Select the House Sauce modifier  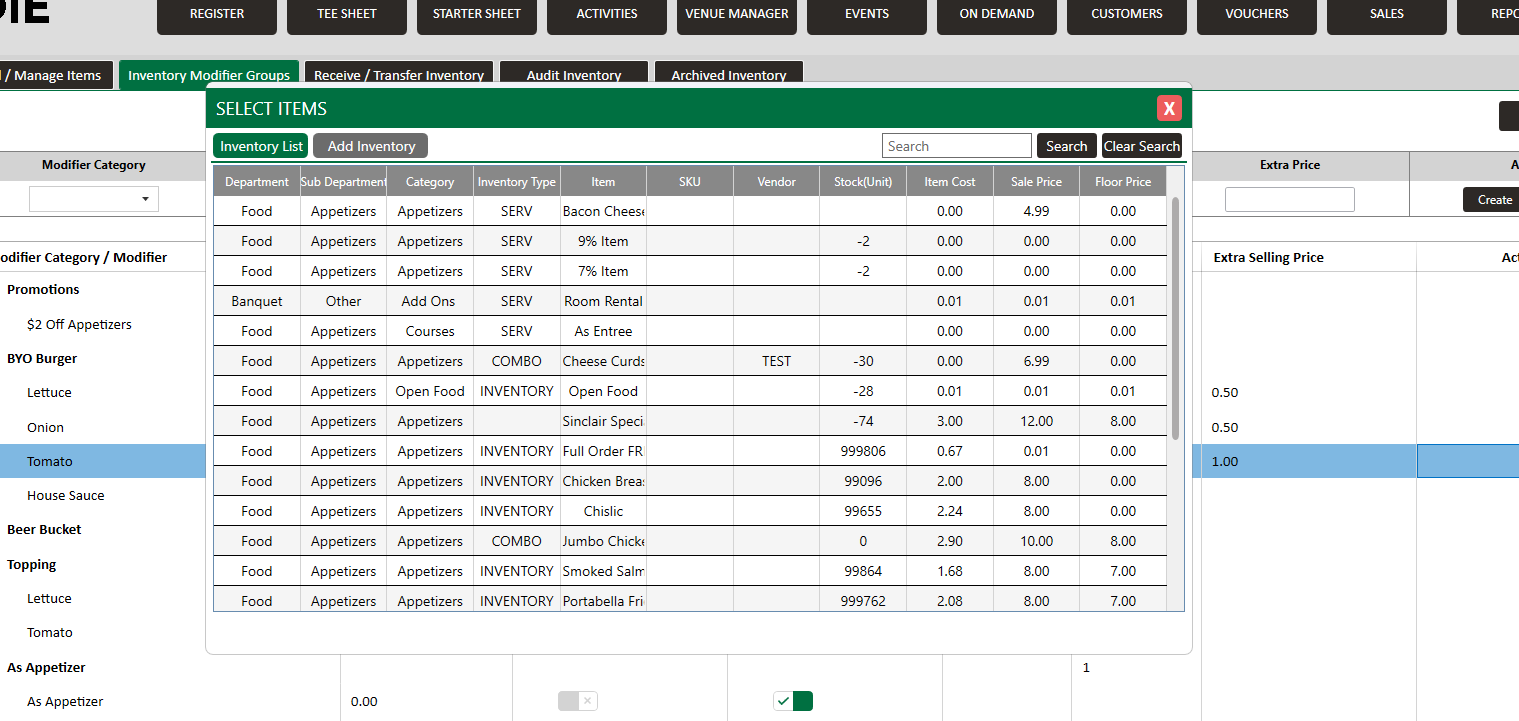click(65, 495)
